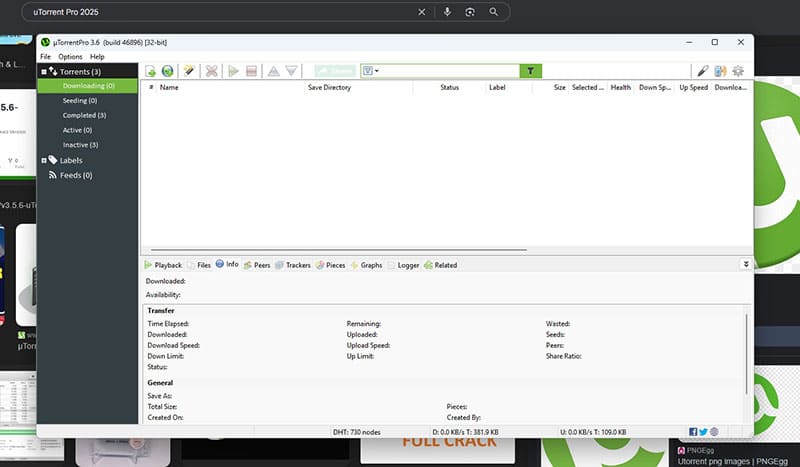The width and height of the screenshot is (800, 467).
Task: Click the Add Torrent from URL globe icon
Action: coord(167,71)
